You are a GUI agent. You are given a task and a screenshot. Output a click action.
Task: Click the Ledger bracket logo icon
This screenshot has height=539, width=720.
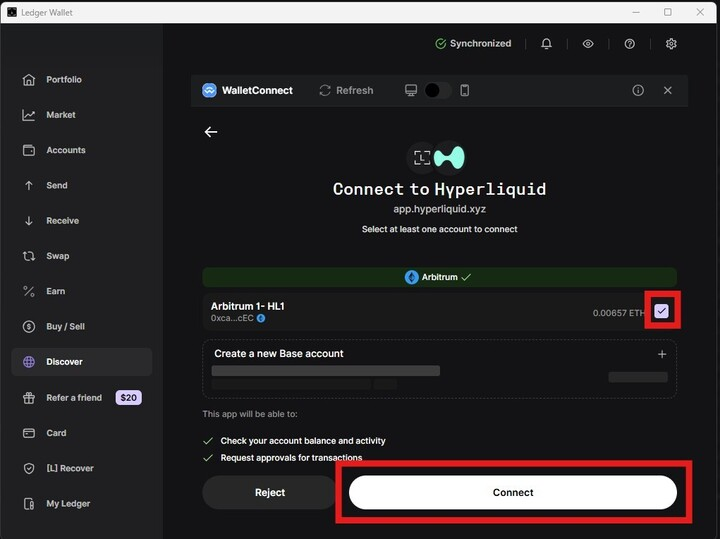tap(422, 158)
